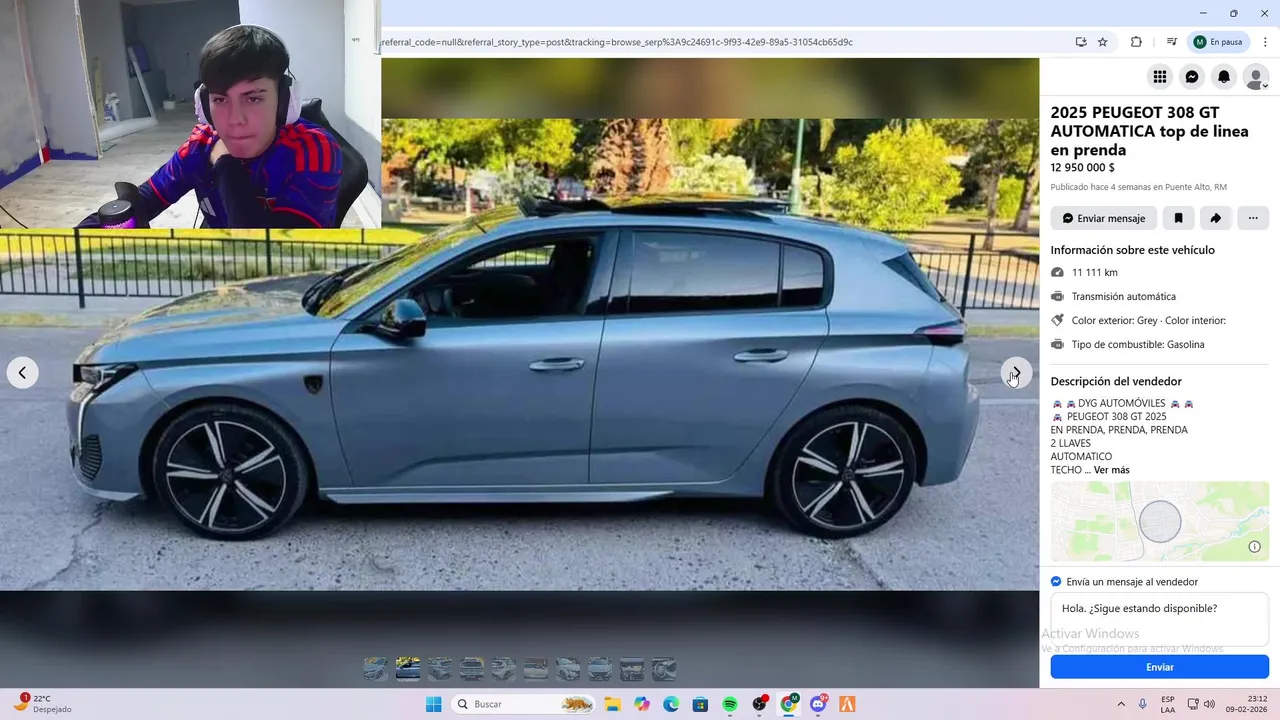
Task: Click the main car photo
Action: point(519,355)
